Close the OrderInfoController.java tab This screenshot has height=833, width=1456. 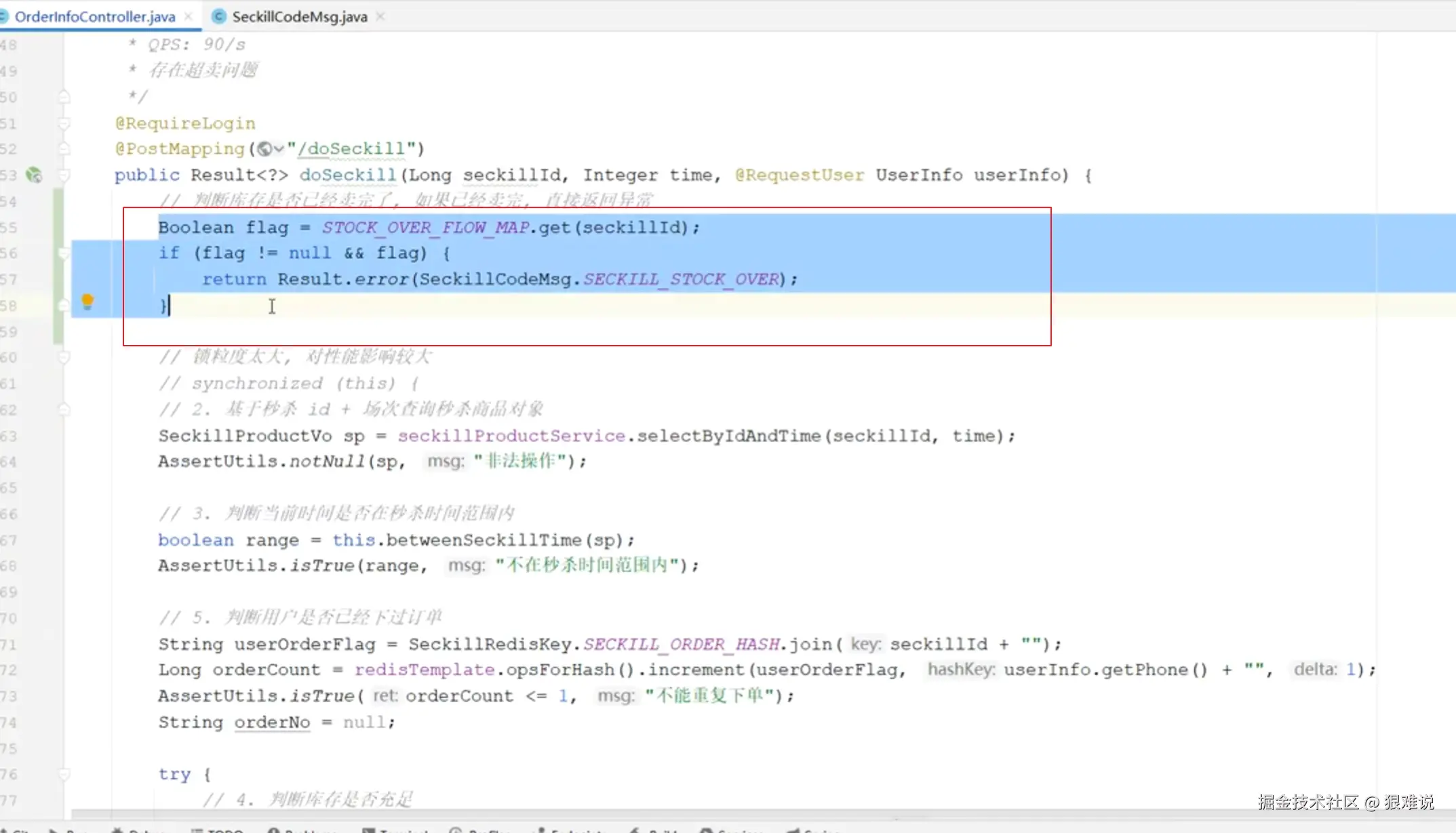pos(189,16)
